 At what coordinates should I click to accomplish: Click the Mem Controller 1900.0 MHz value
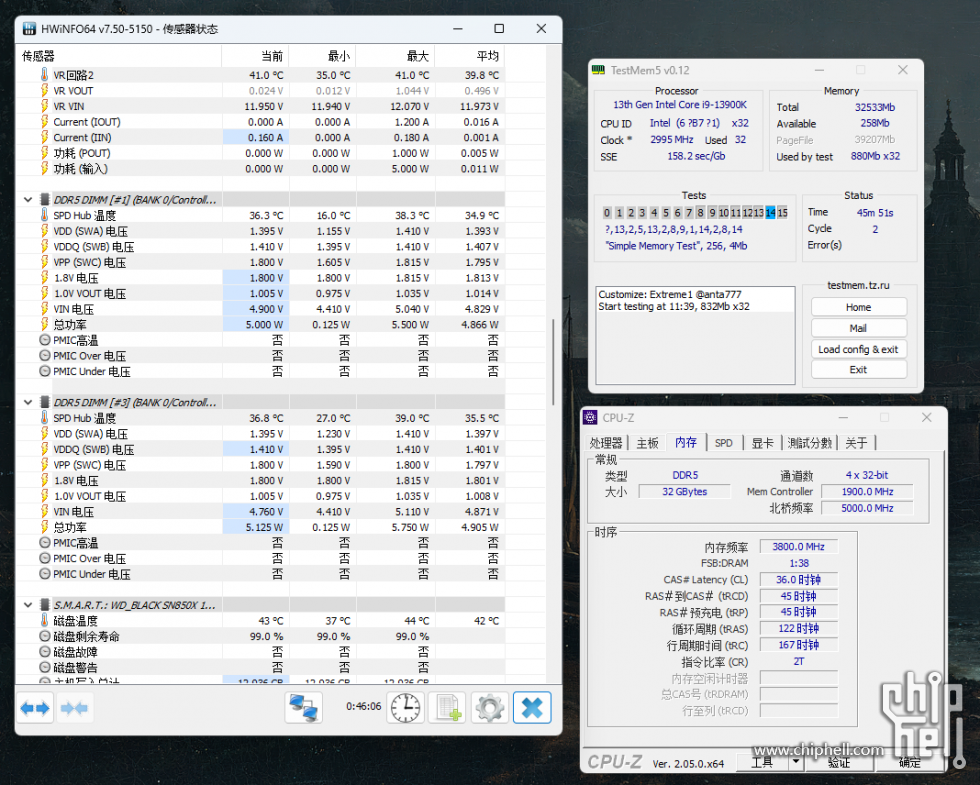pyautogui.click(x=867, y=492)
